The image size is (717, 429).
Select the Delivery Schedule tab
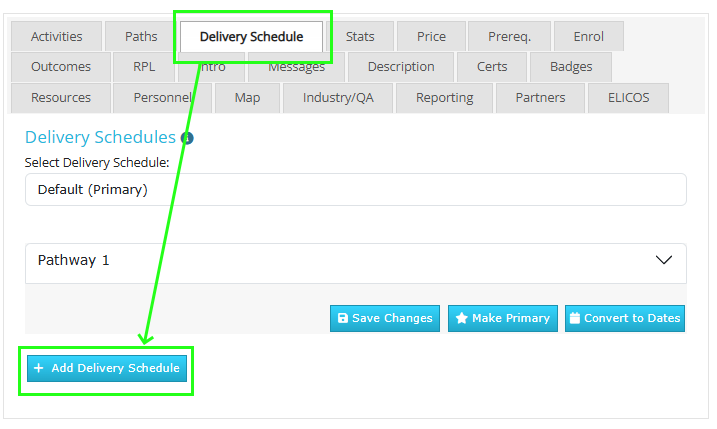pos(251,37)
